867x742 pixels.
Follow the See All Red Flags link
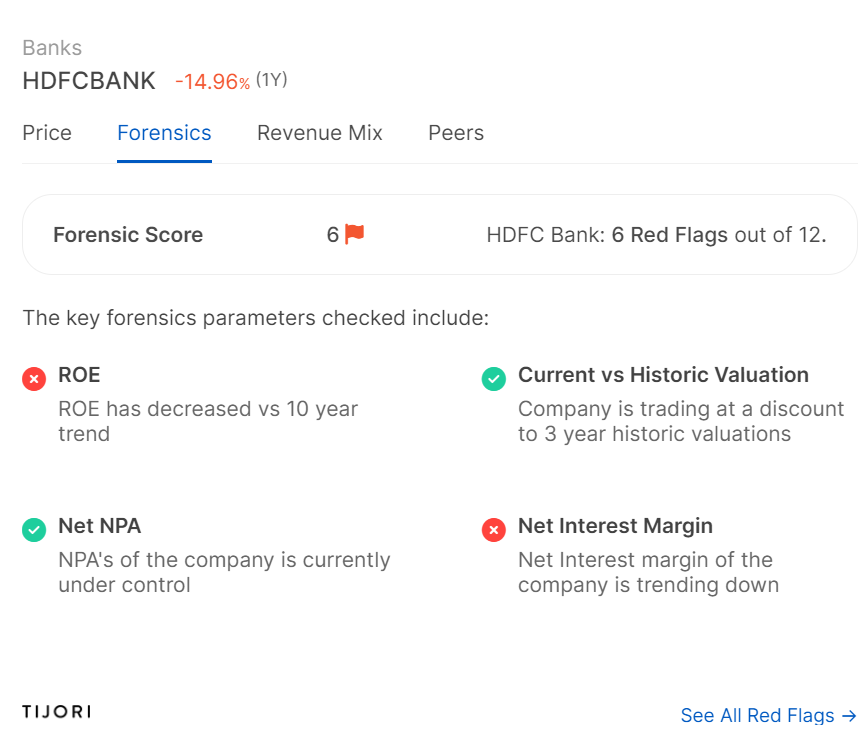click(769, 715)
